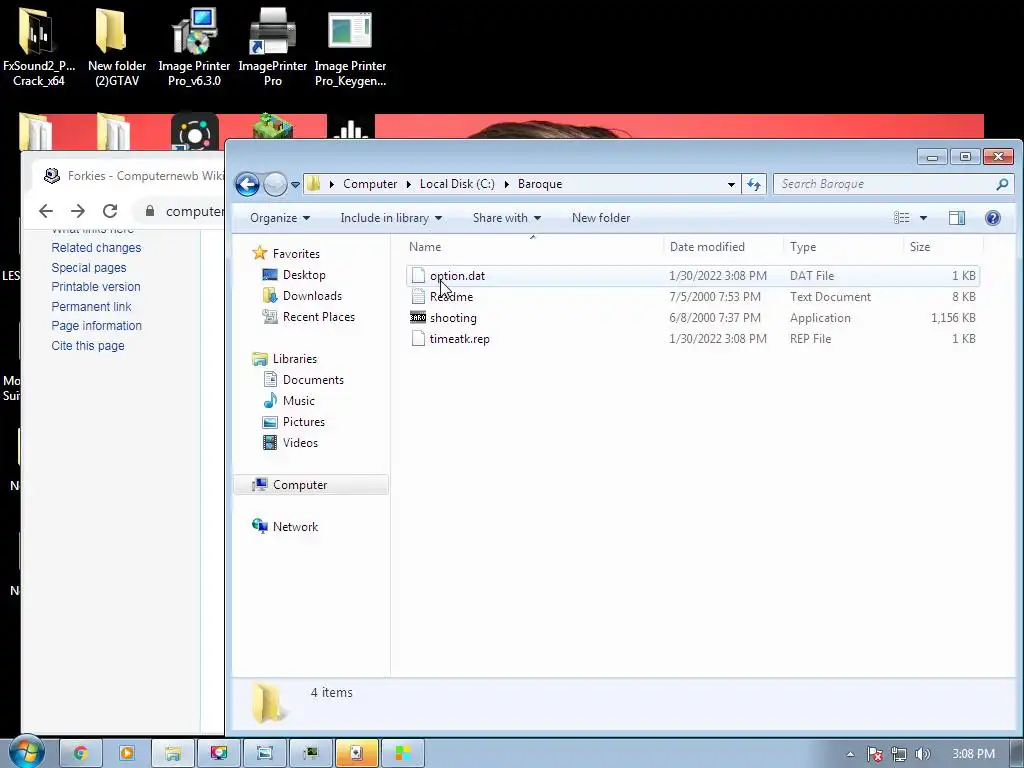
Task: Open Image Printer Pro_v6.3.0 desktop icon
Action: tap(194, 47)
